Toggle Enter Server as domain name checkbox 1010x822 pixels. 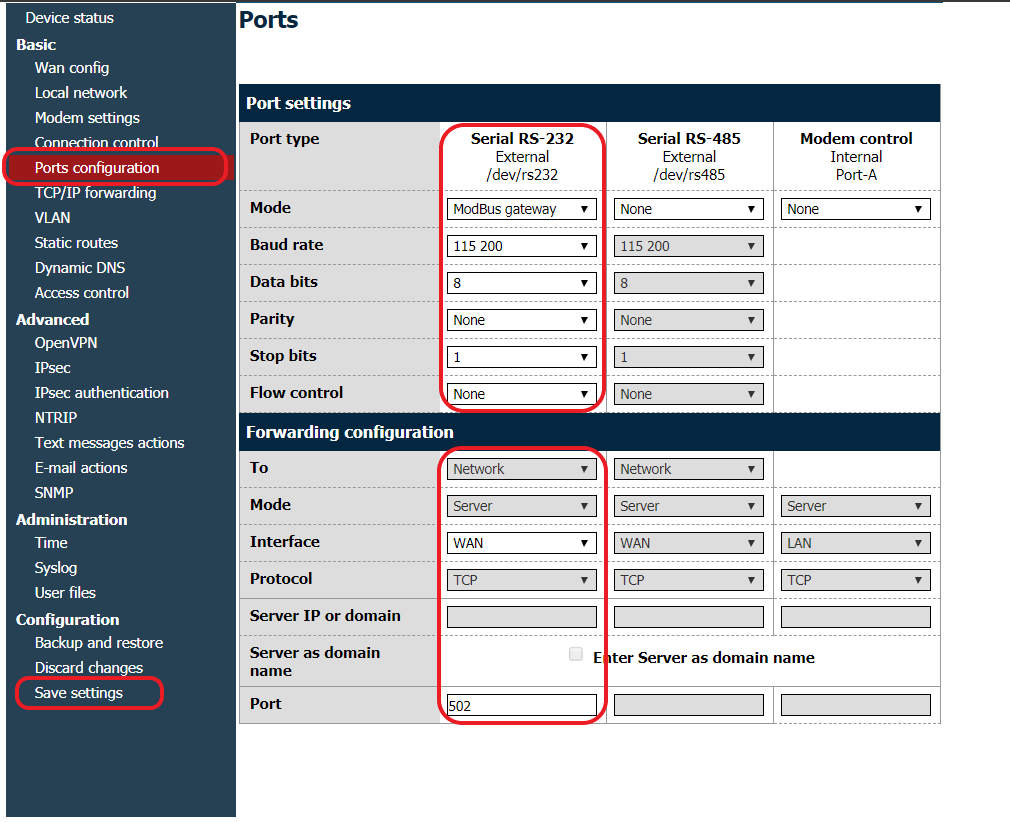tap(576, 655)
